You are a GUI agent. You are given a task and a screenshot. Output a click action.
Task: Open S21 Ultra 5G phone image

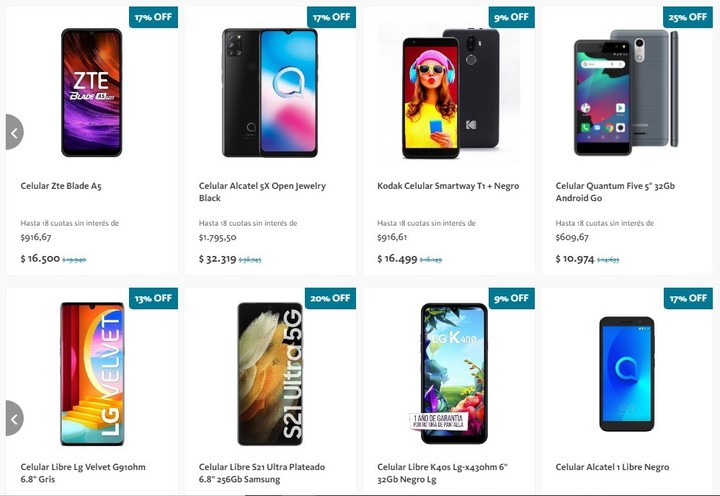point(269,374)
